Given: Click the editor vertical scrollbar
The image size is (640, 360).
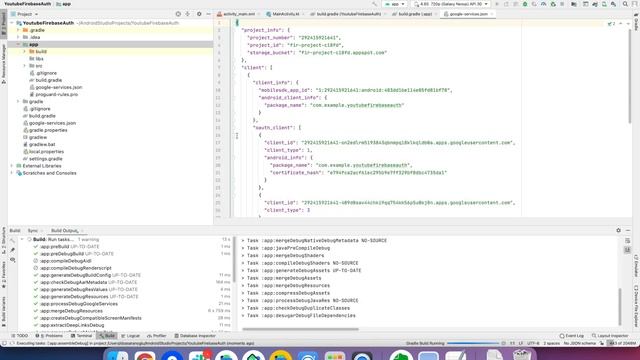Looking at the screenshot, I should click(630, 76).
